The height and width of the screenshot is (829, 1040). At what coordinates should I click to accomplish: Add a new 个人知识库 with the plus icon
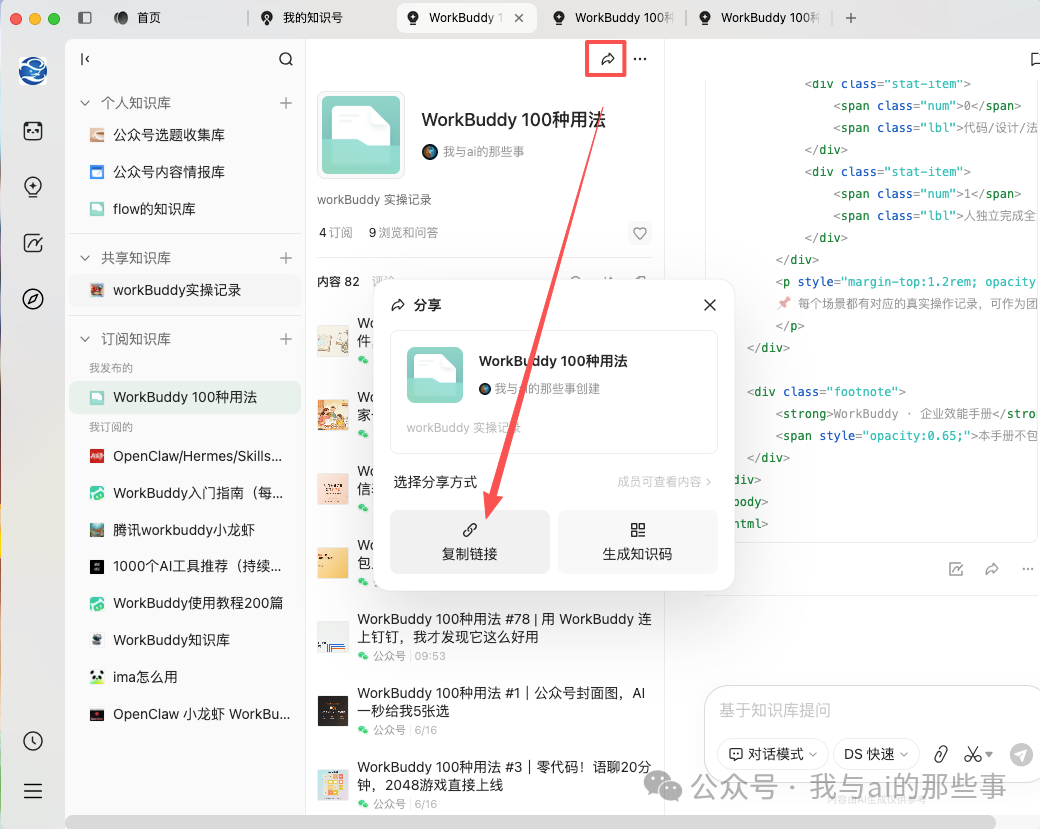286,103
